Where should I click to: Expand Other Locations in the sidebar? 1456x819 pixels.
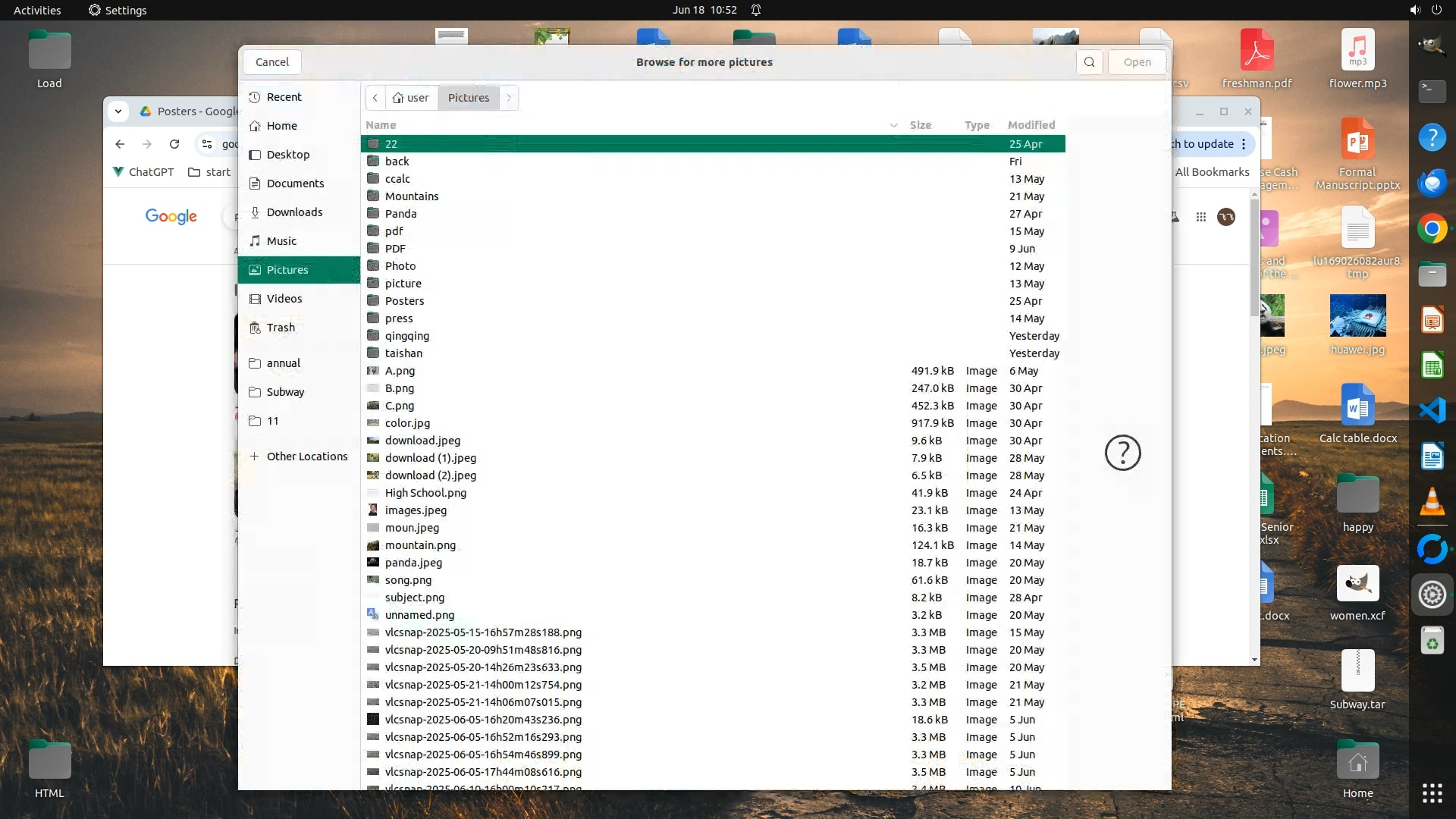coord(306,457)
